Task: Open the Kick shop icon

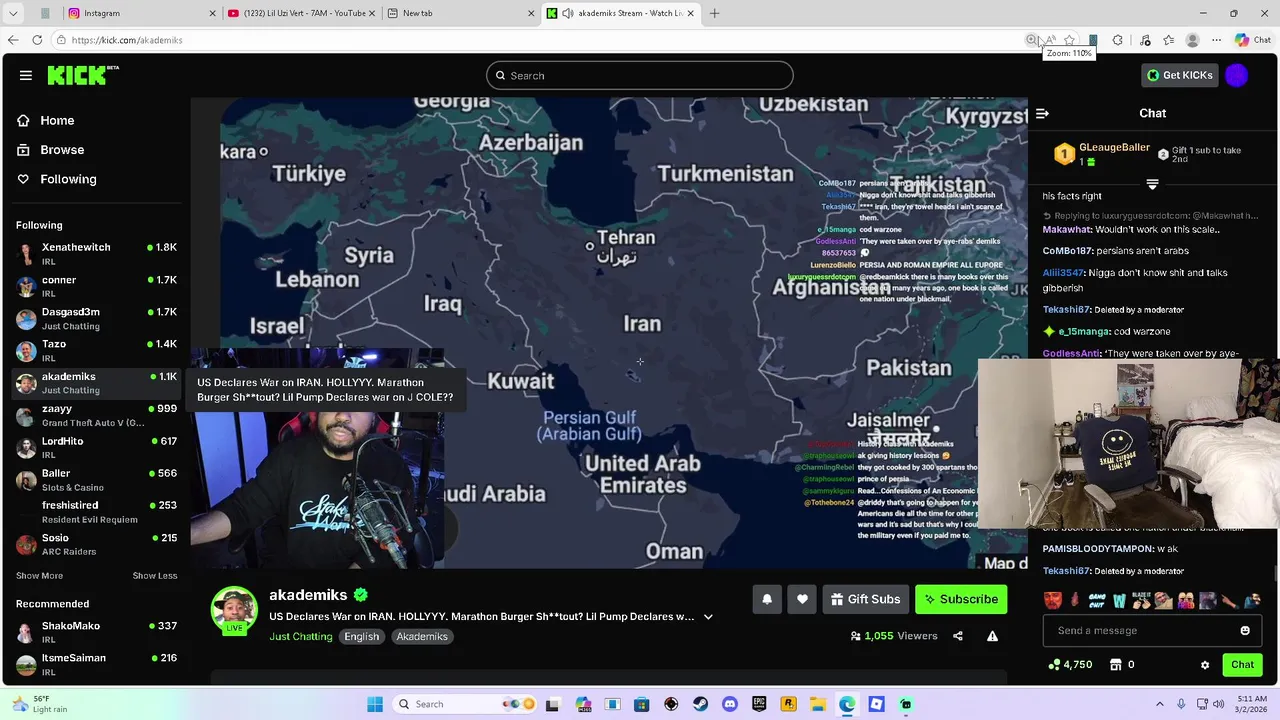Action: coord(1116,664)
